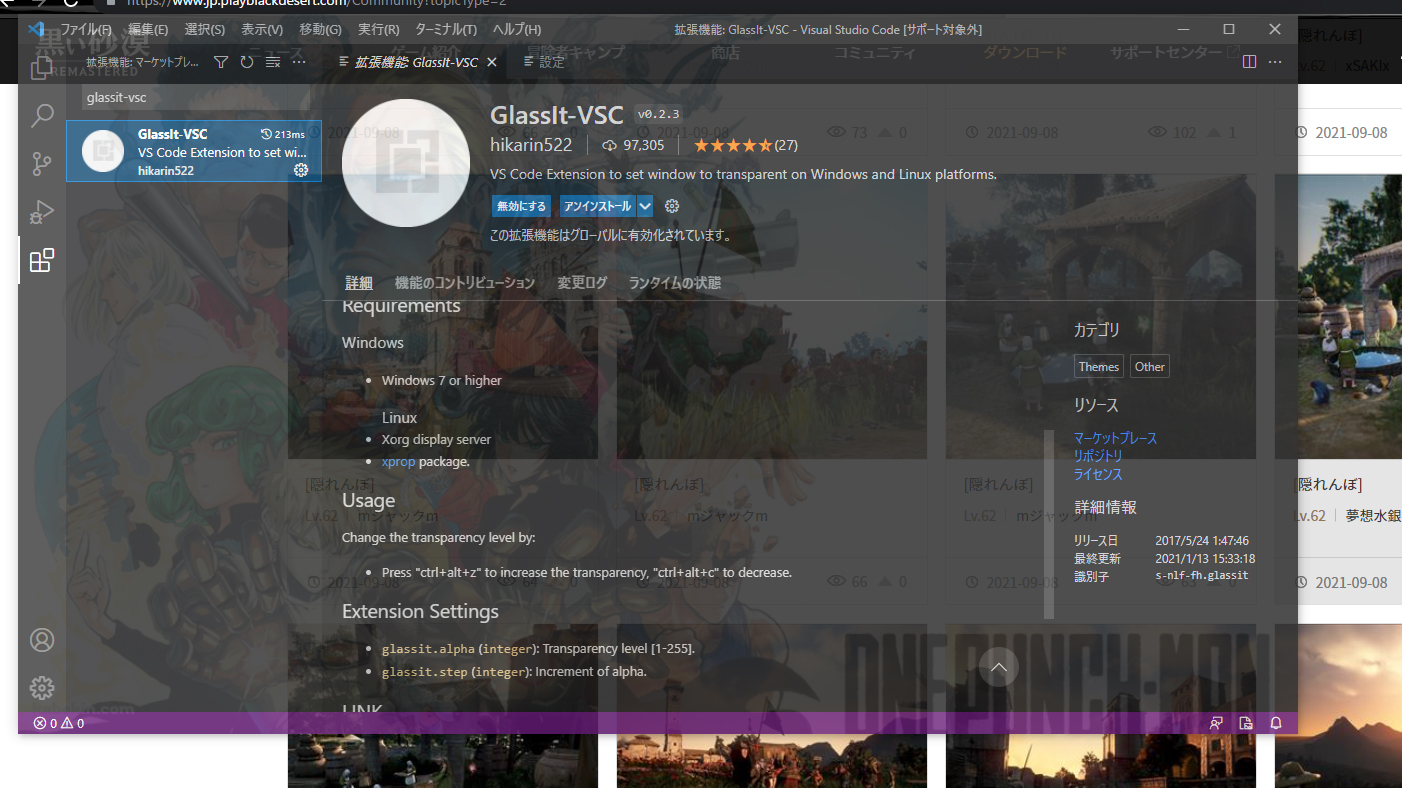Select the 拡張機能: GlassIt-VSC editor tab
The image size is (1402, 788).
(417, 62)
